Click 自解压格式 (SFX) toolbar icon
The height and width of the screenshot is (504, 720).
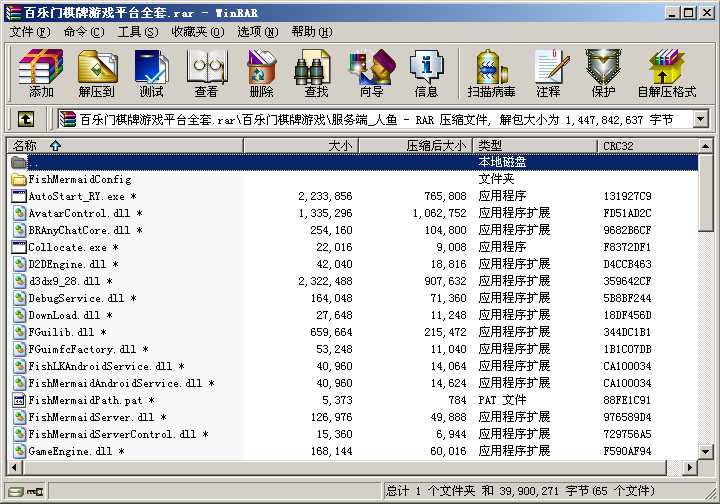point(667,73)
